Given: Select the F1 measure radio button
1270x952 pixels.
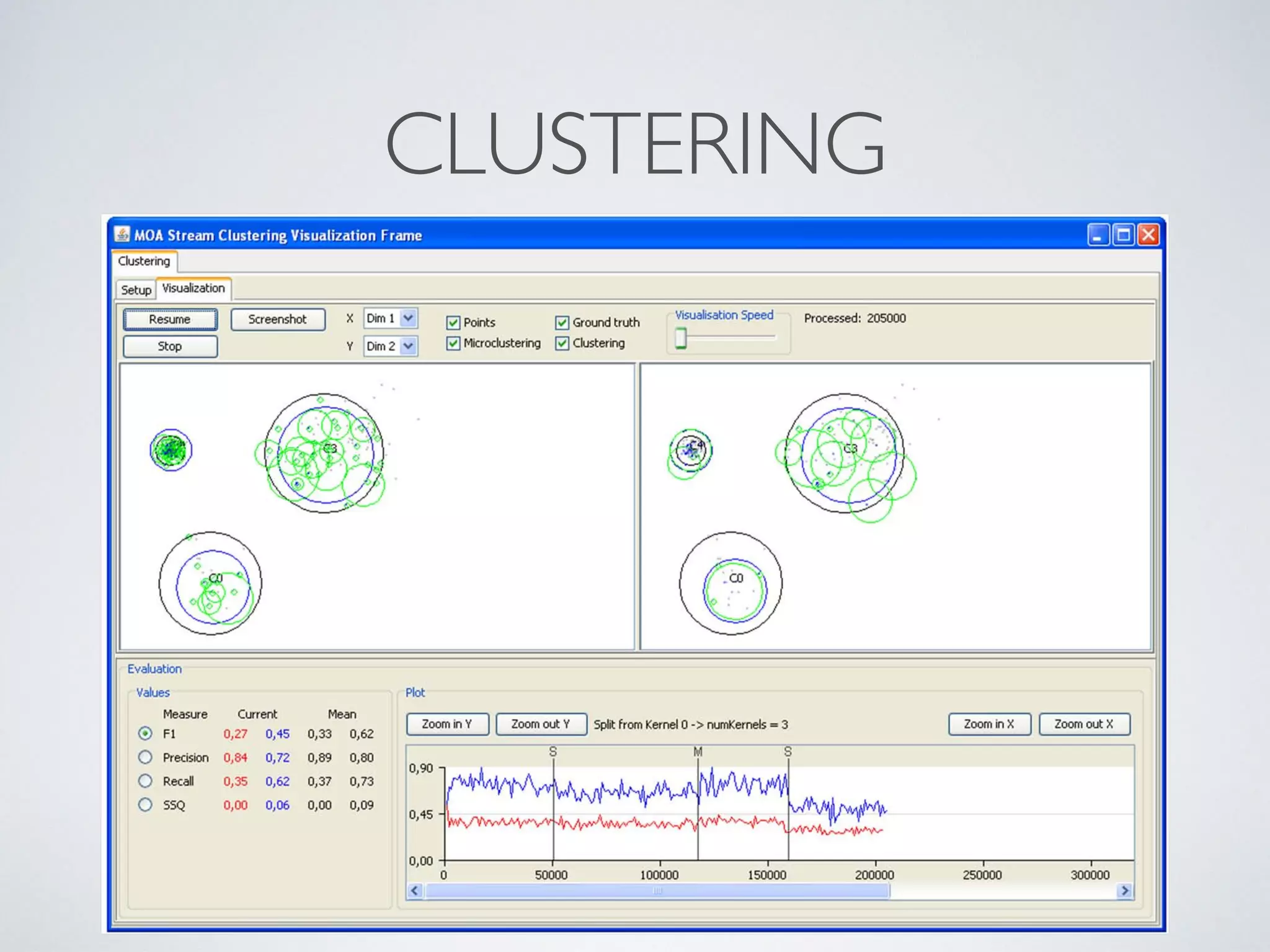Looking at the screenshot, I should [x=145, y=733].
